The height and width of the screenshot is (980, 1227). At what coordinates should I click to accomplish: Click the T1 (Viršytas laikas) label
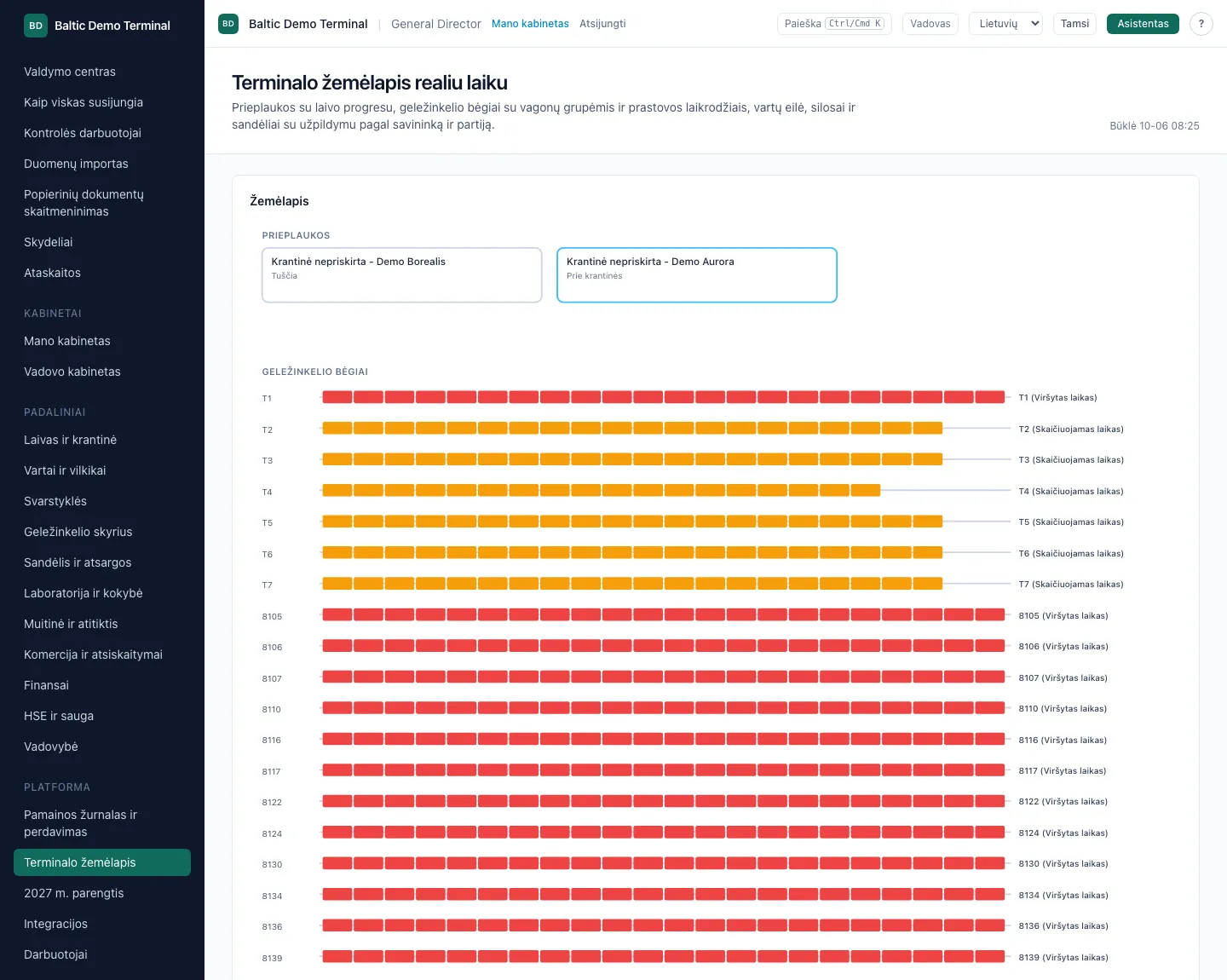point(1057,398)
